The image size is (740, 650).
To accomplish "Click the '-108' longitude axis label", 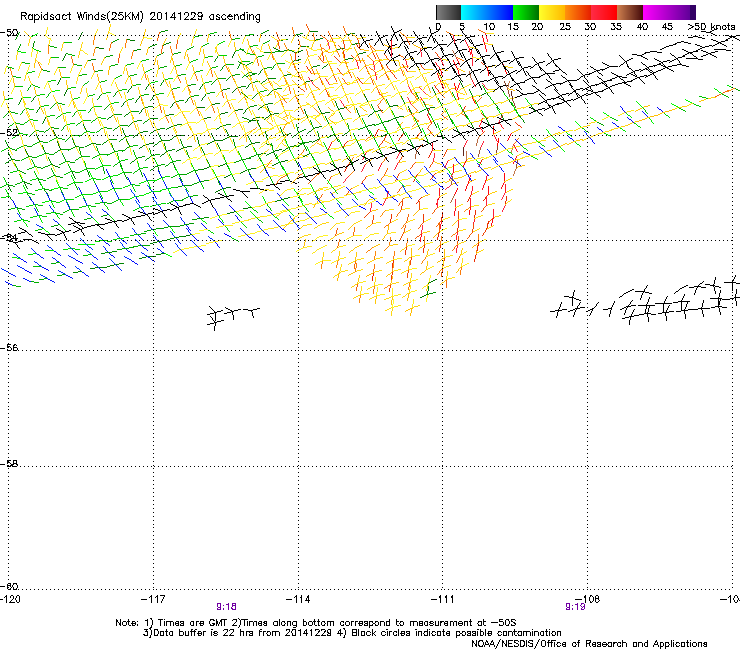I will pos(588,599).
